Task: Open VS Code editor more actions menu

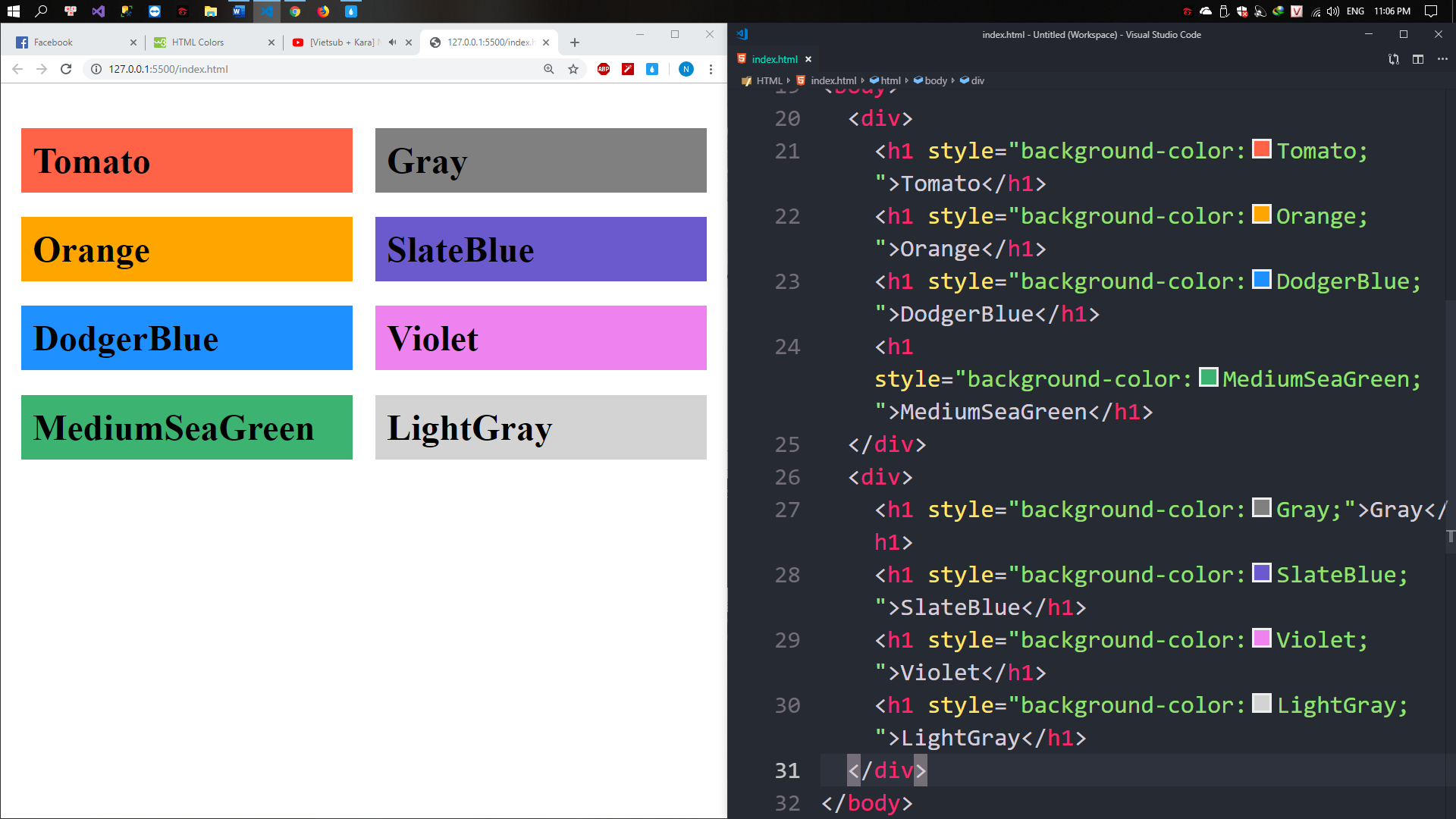Action: coord(1442,59)
